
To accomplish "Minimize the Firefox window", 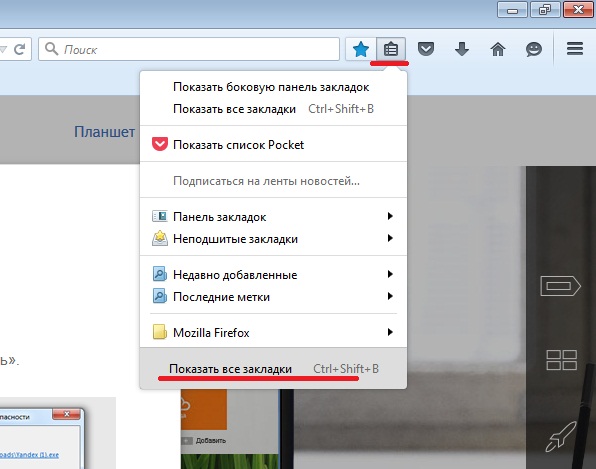I will [512, 10].
